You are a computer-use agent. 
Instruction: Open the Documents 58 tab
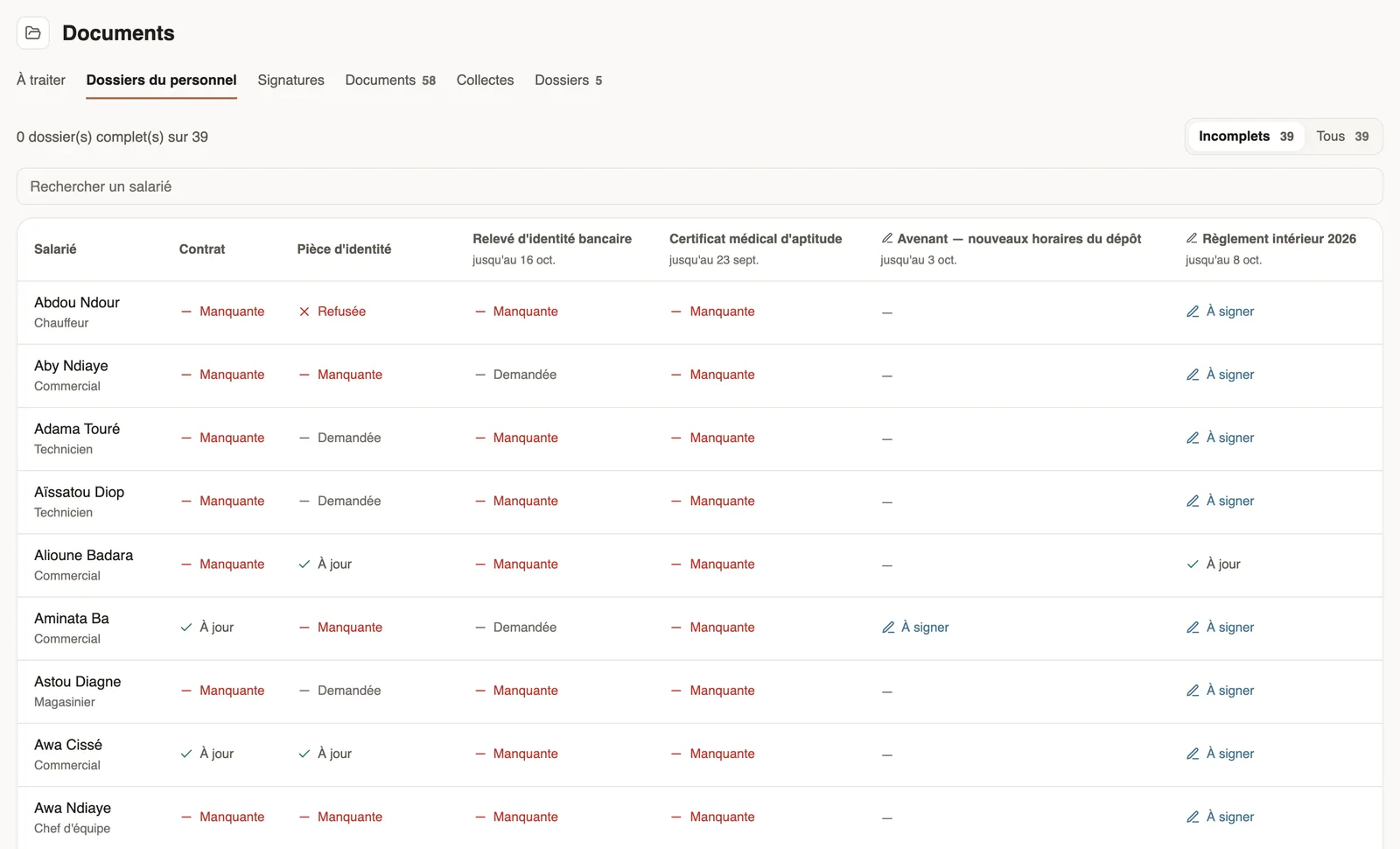(x=390, y=80)
